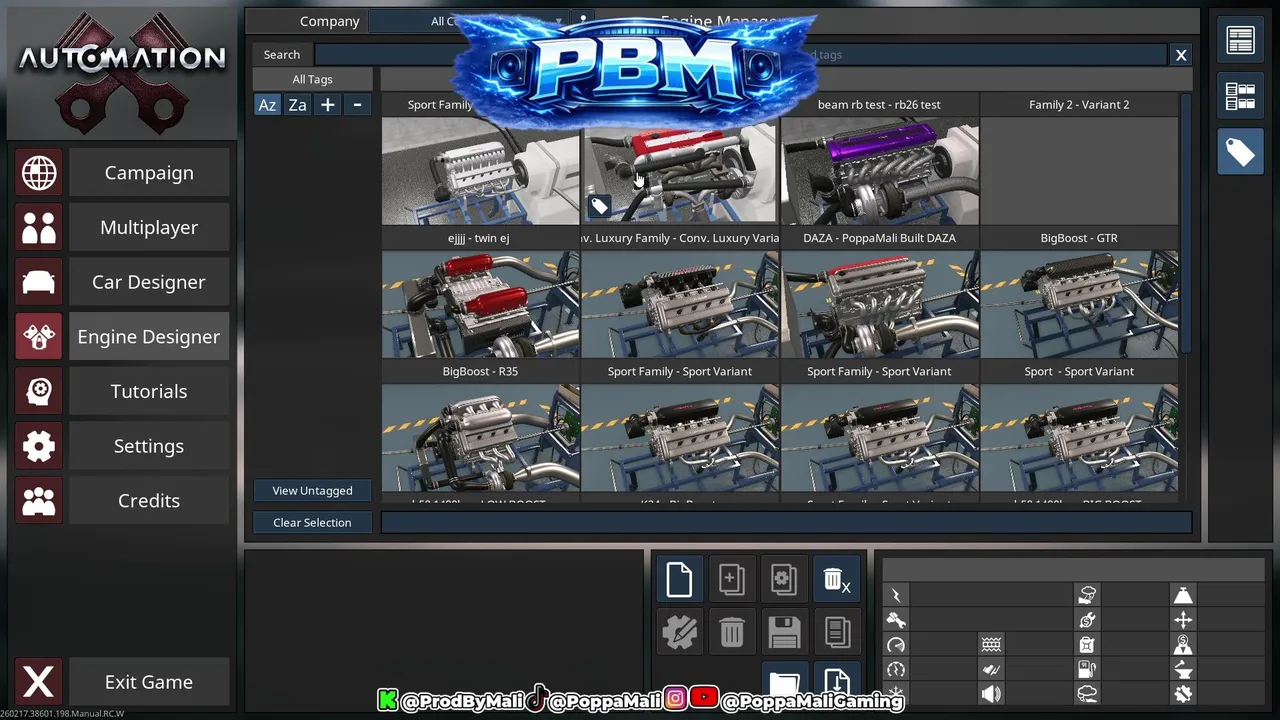Click the engine list vertical scrollbar
The width and height of the screenshot is (1280, 720).
tap(1187, 222)
